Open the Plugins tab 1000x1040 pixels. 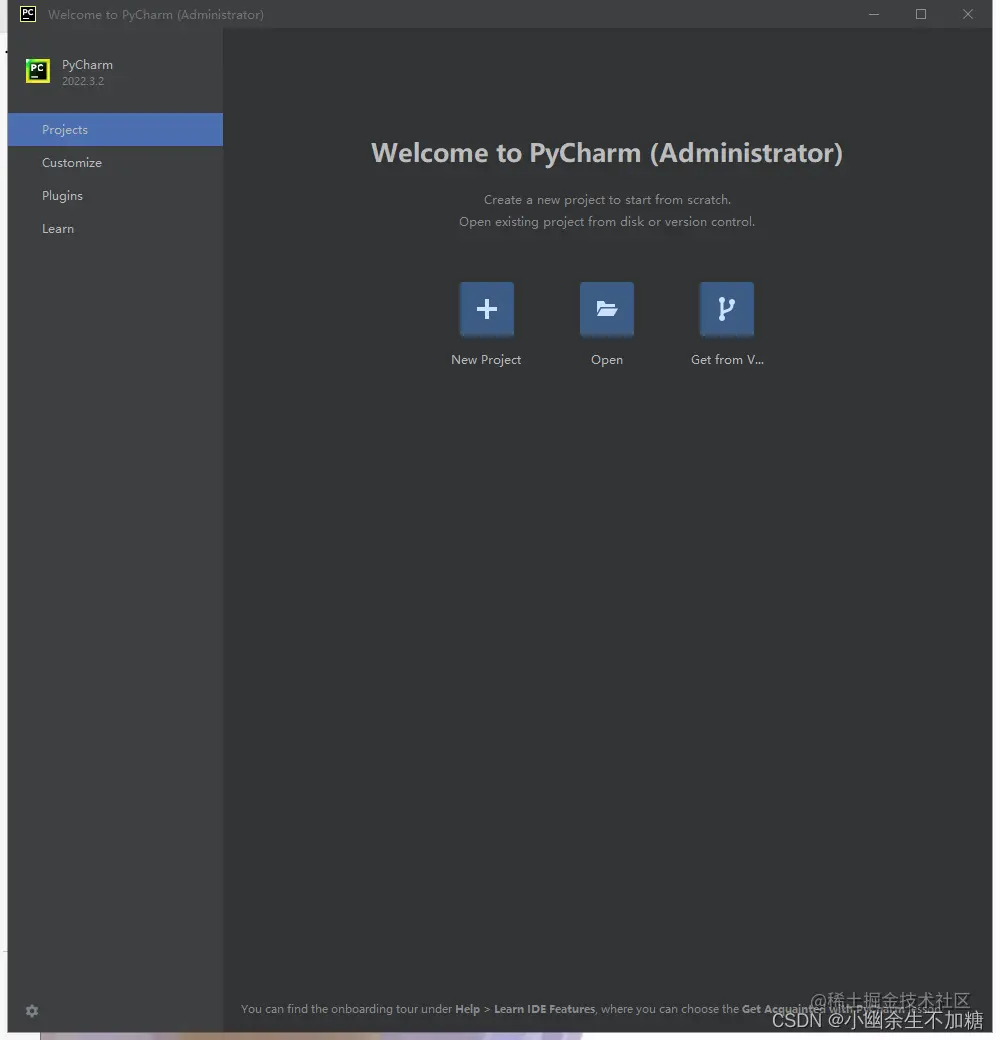[x=115, y=196]
